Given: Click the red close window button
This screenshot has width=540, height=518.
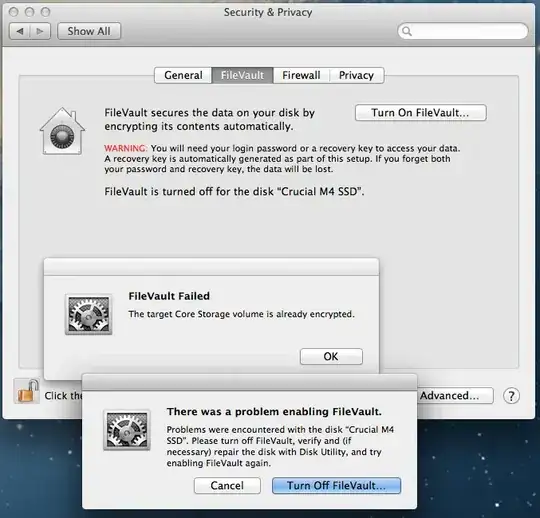Looking at the screenshot, I should pyautogui.click(x=14, y=12).
